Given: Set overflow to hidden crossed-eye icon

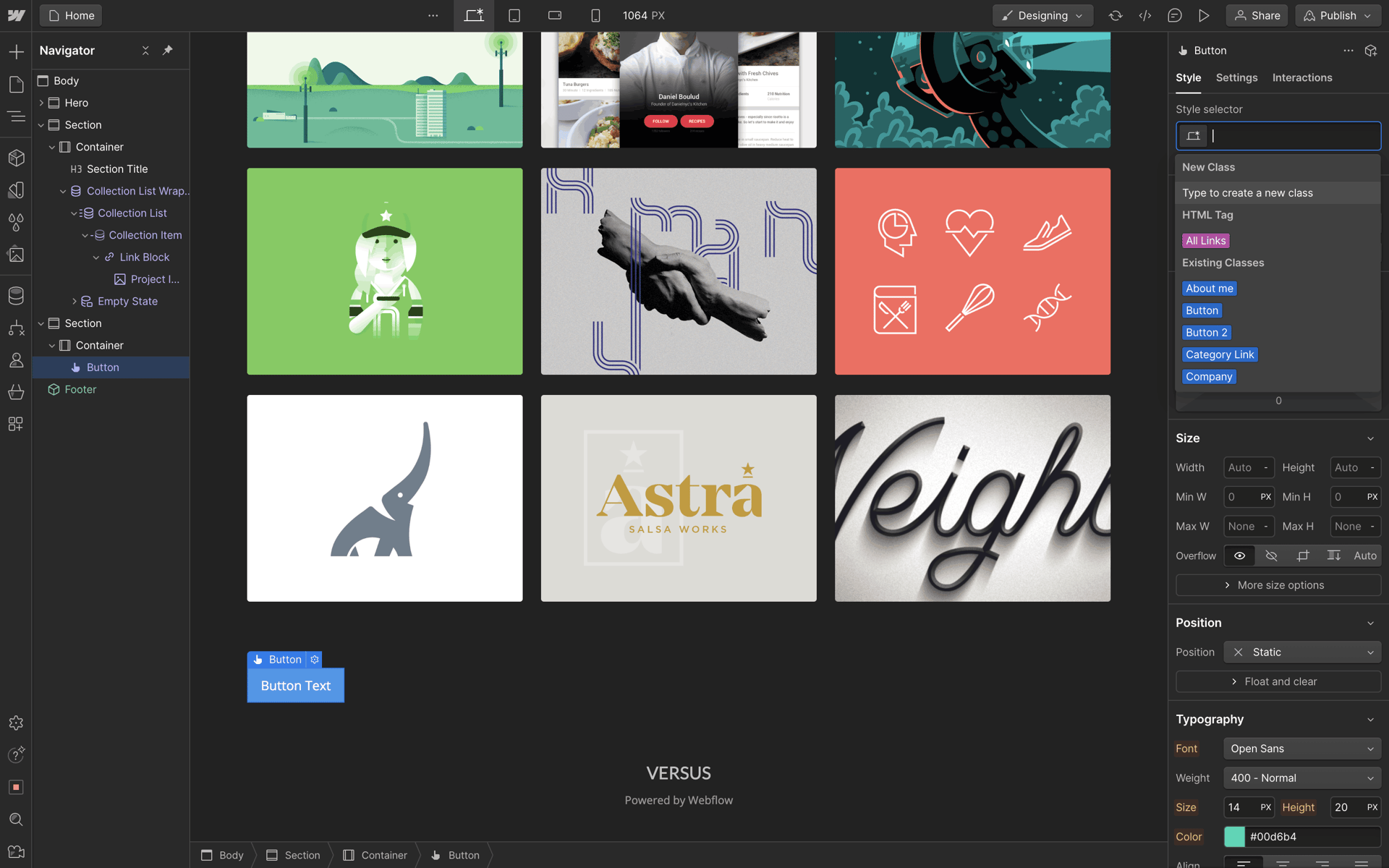Looking at the screenshot, I should (x=1271, y=556).
